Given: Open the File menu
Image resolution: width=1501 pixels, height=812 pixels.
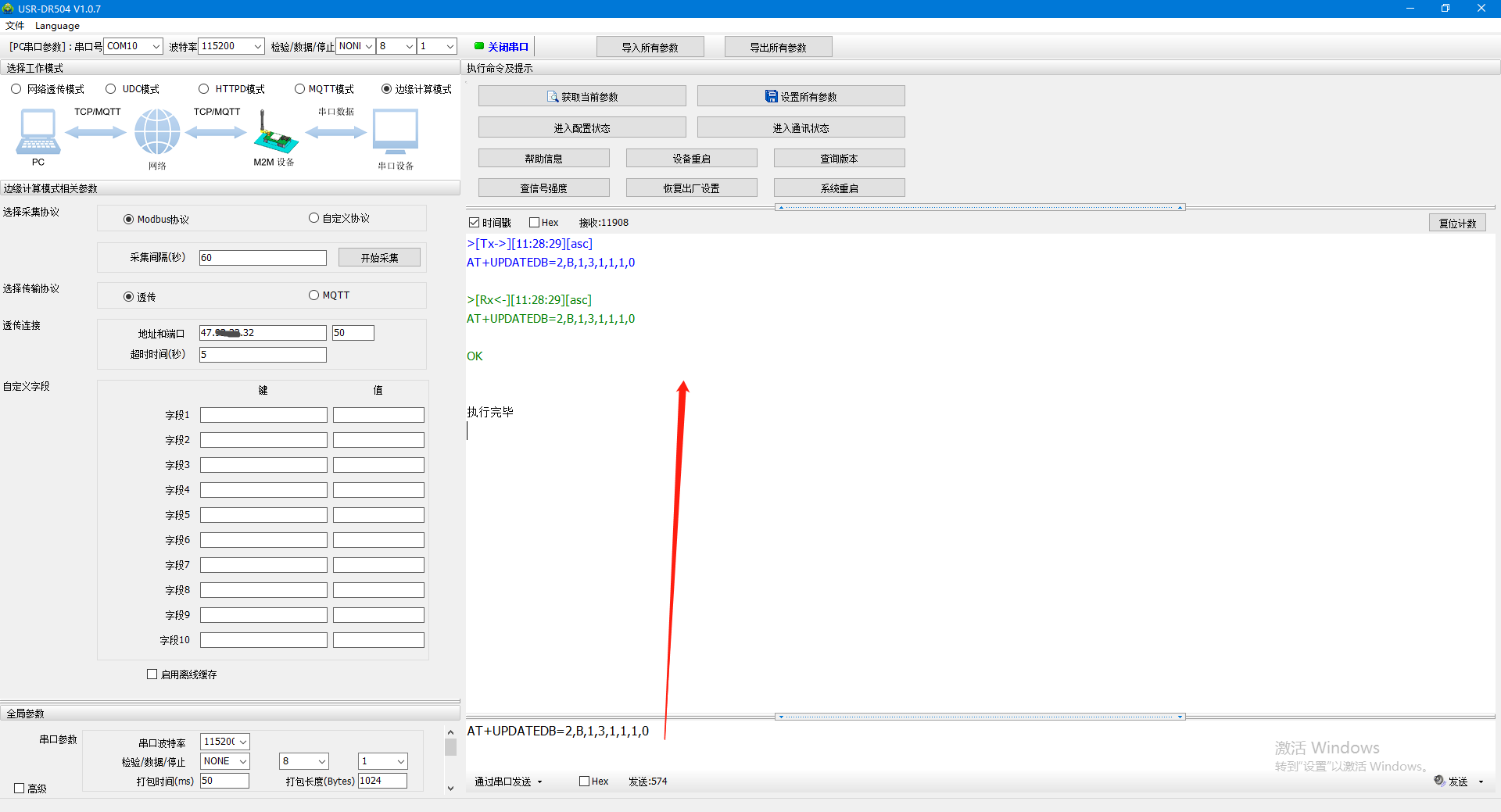Looking at the screenshot, I should click(x=15, y=26).
